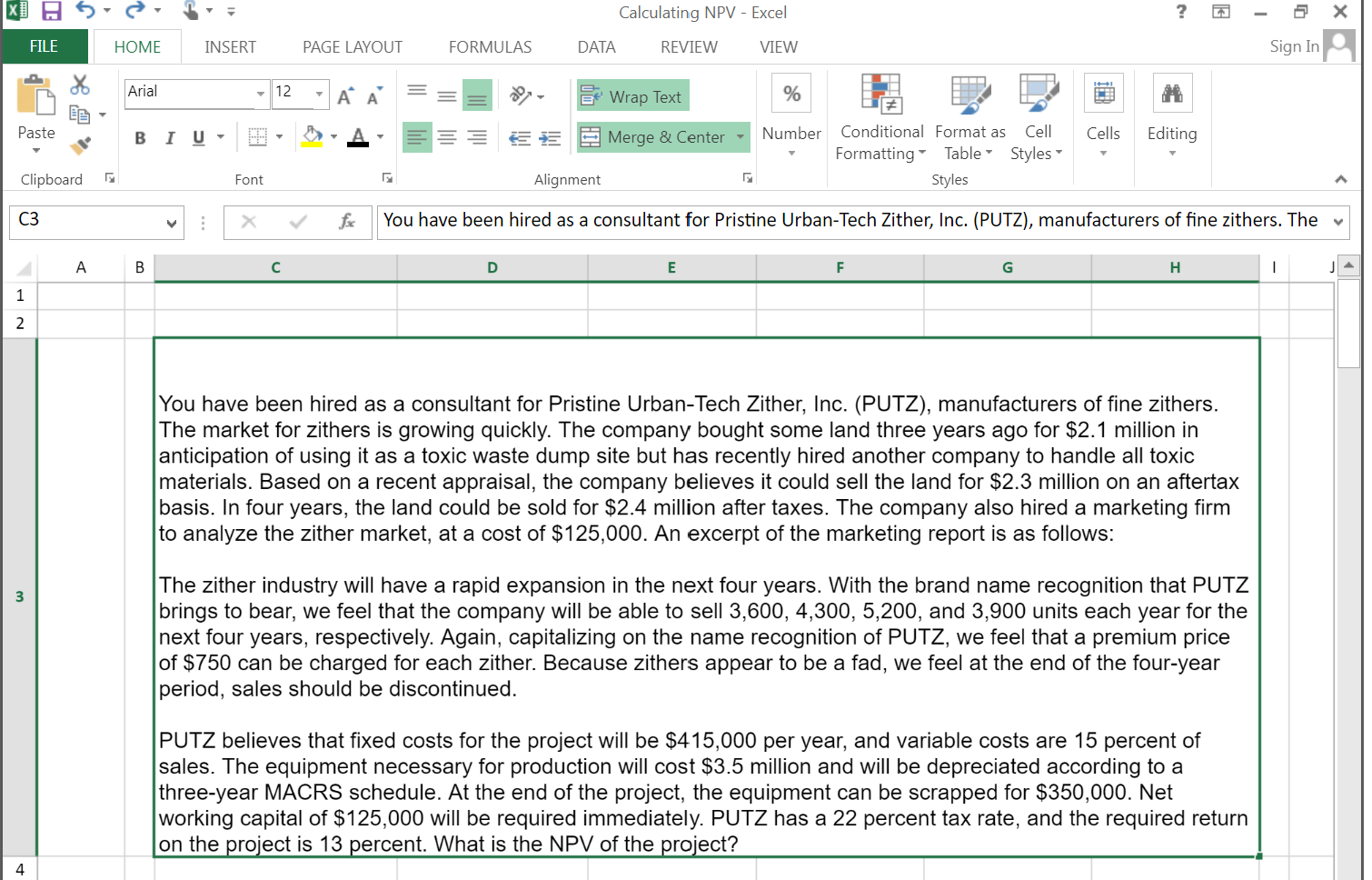Toggle Underline formatting
This screenshot has height=880, width=1372.
click(198, 138)
